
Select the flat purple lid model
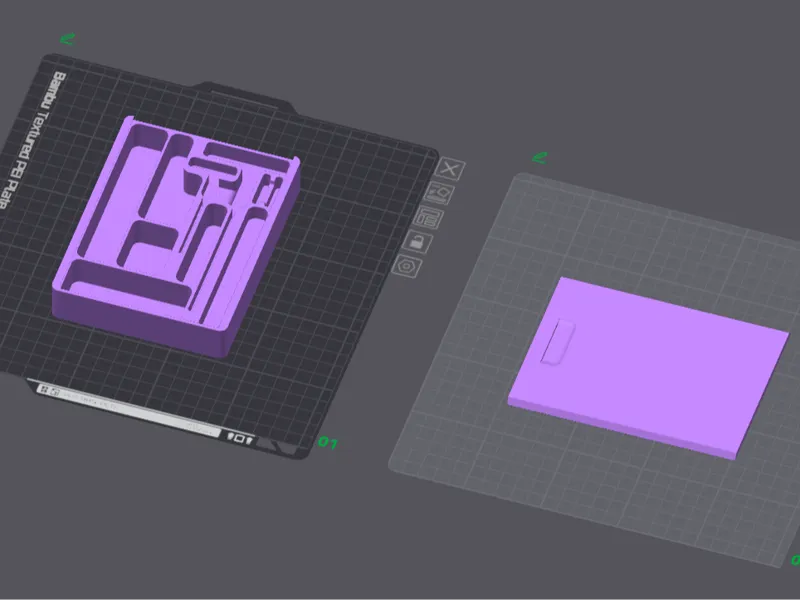(x=648, y=368)
